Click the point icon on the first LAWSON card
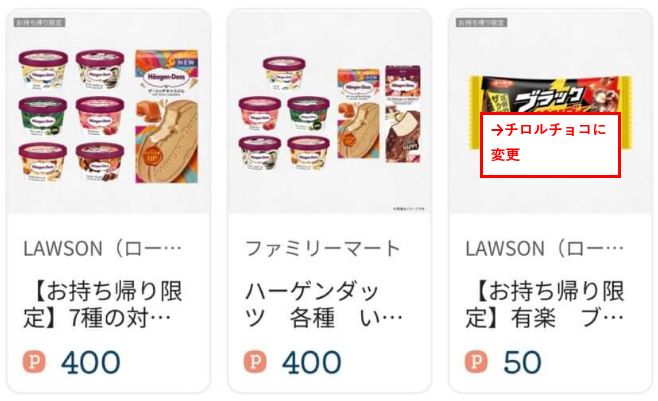Screen dimensions: 658x401 [x=34, y=361]
